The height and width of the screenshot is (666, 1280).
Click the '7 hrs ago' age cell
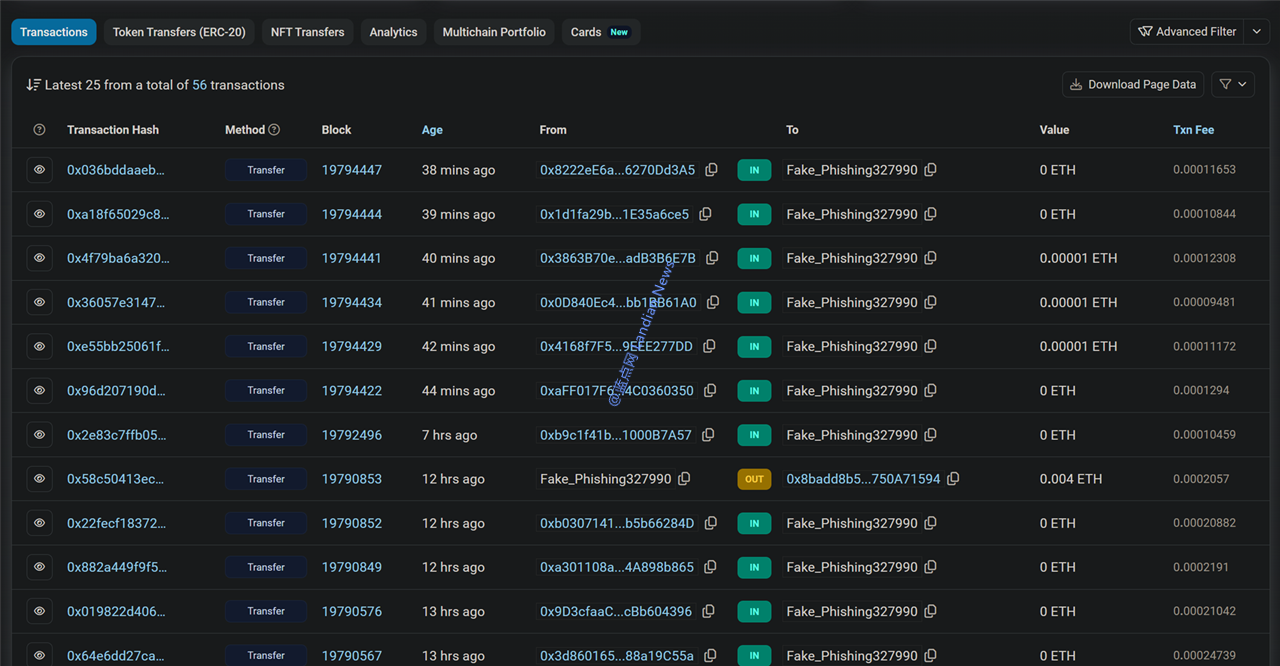click(x=449, y=435)
